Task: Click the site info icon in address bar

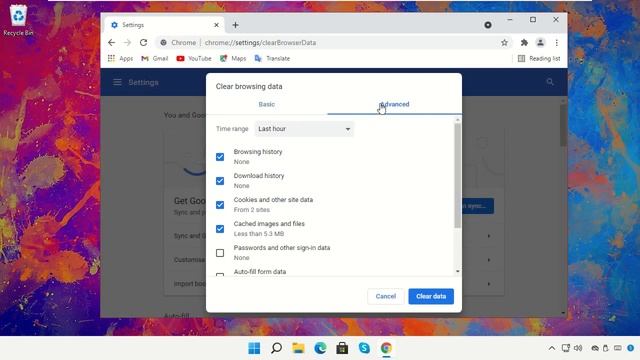Action: pyautogui.click(x=163, y=42)
